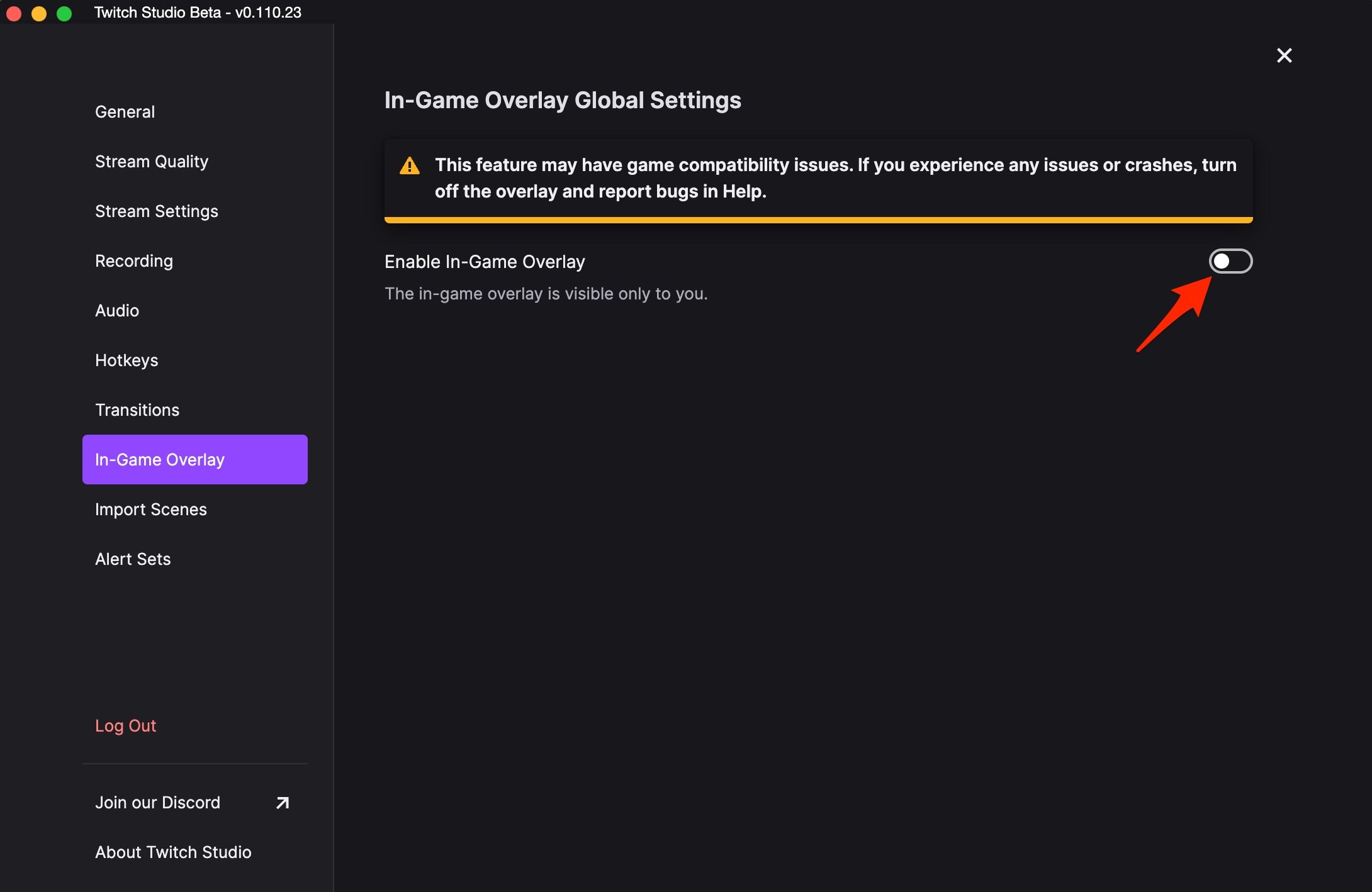Image resolution: width=1372 pixels, height=892 pixels.
Task: Select Stream Quality settings section
Action: point(151,161)
